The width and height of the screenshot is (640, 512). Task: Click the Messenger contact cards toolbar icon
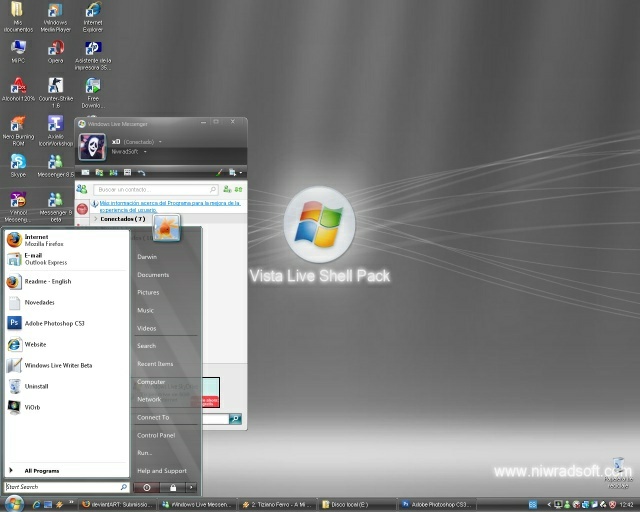tap(113, 172)
